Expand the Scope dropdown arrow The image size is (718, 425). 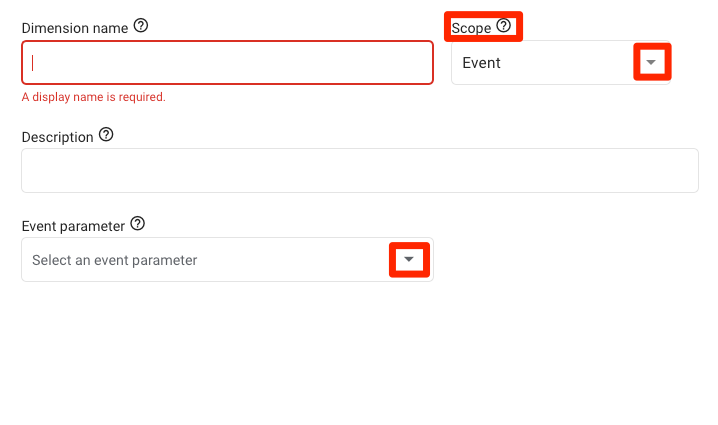(x=652, y=62)
